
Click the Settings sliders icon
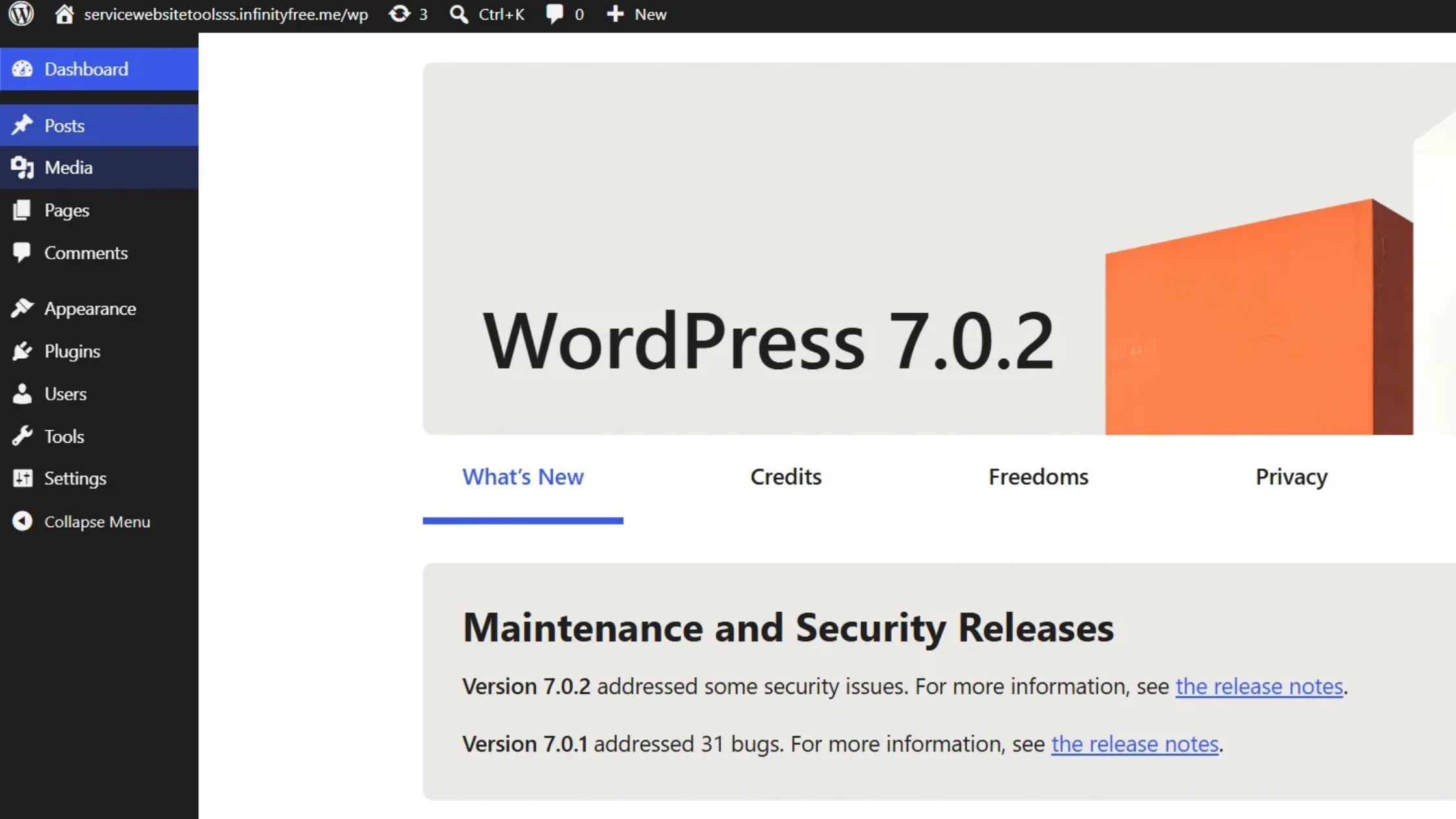(22, 478)
